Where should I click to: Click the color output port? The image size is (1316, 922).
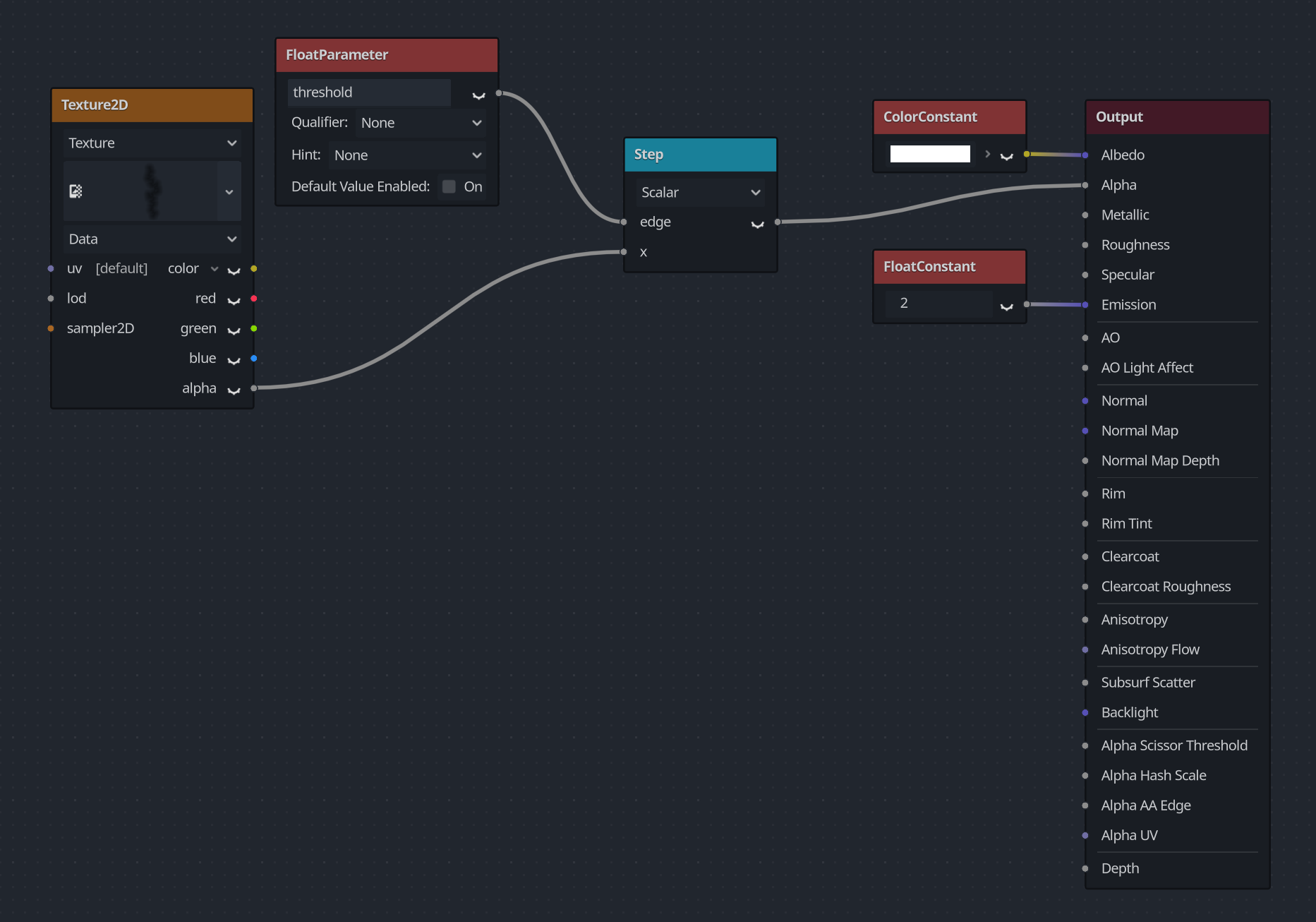253,268
